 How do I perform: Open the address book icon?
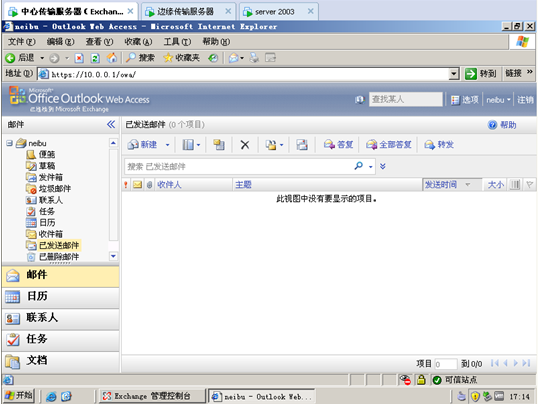click(x=360, y=100)
